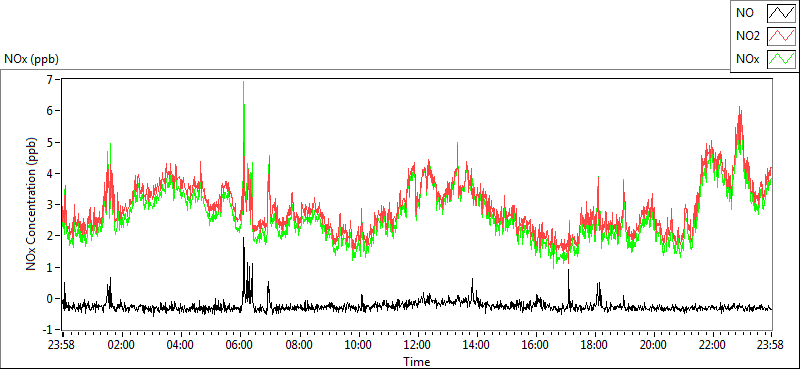Click the 23:58 start time axis label
The height and width of the screenshot is (369, 800).
63,345
